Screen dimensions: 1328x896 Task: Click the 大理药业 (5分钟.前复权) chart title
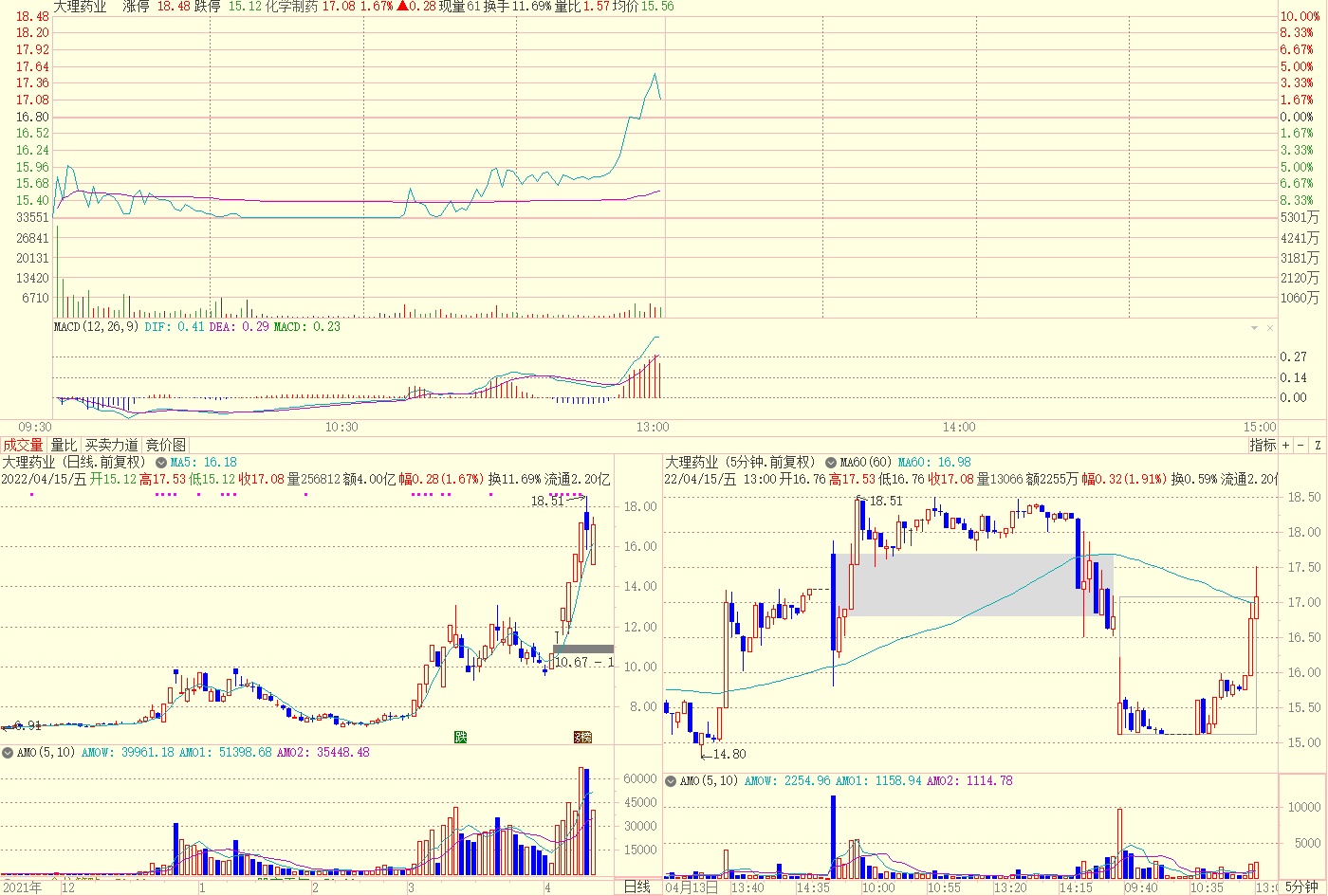click(740, 462)
